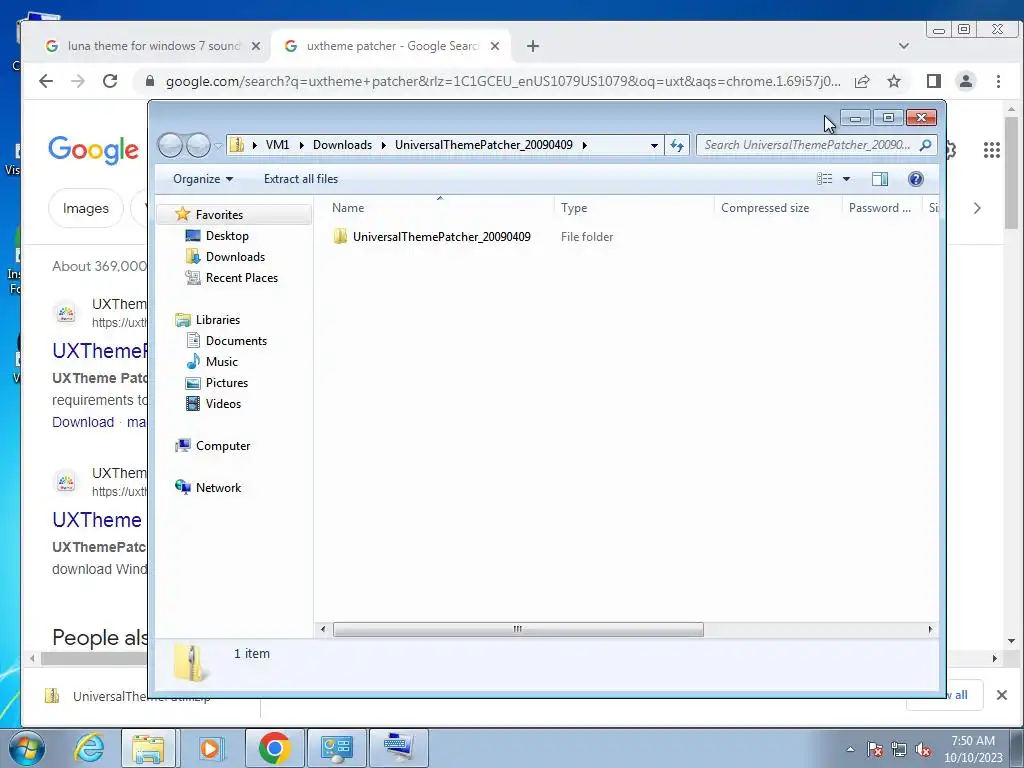Screen dimensions: 1024x768
Task: Open the Videos library
Action: 223,404
